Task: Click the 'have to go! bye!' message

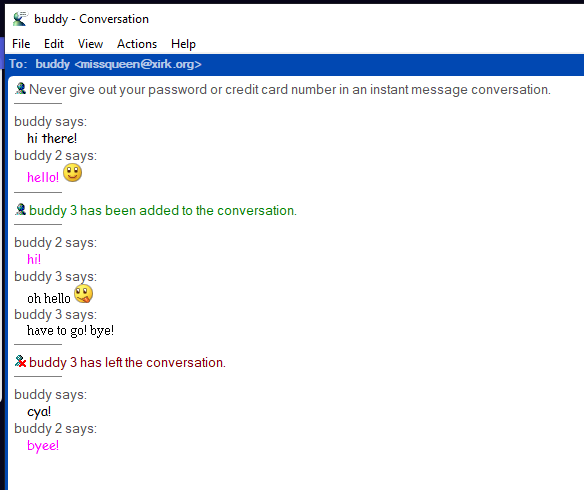Action: coord(70,331)
